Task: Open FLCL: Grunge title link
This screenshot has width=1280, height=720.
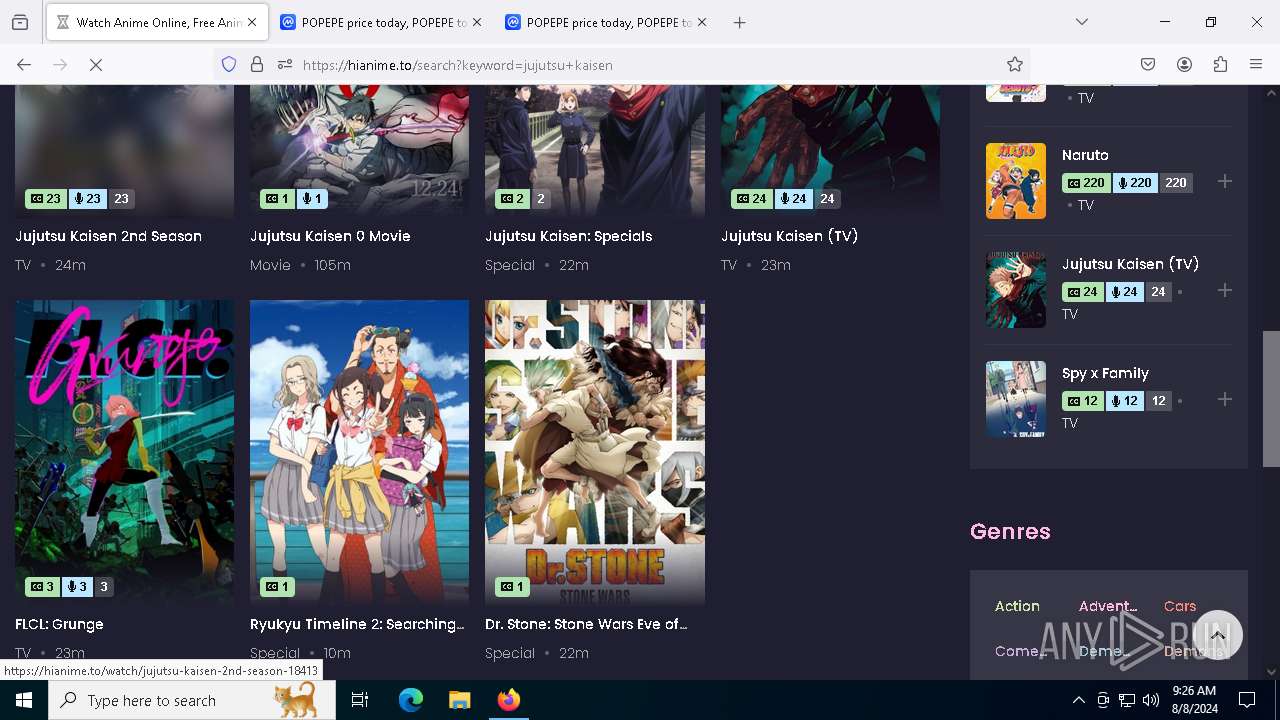Action: (x=59, y=624)
